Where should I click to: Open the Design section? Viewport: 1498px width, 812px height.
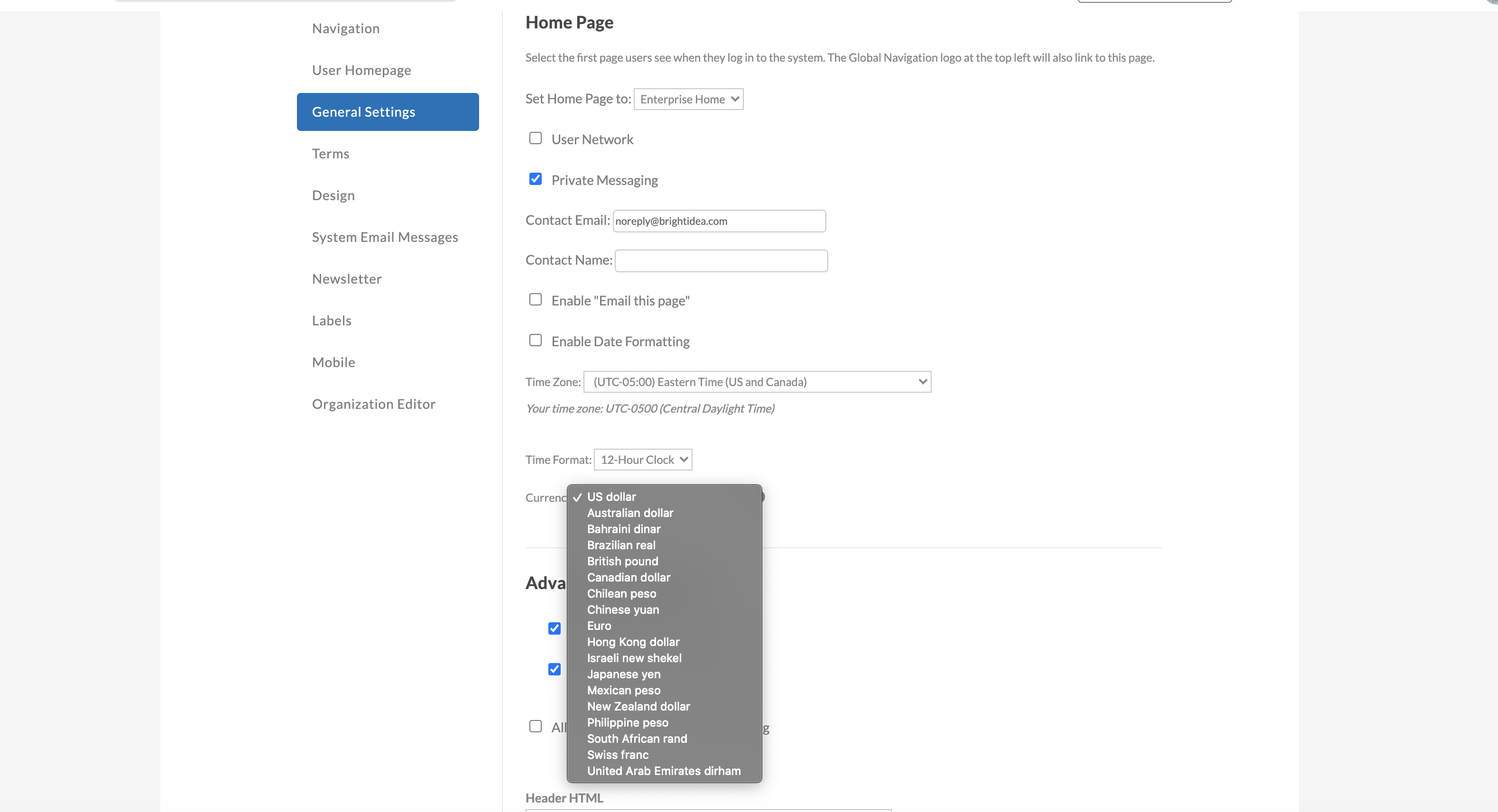click(333, 195)
